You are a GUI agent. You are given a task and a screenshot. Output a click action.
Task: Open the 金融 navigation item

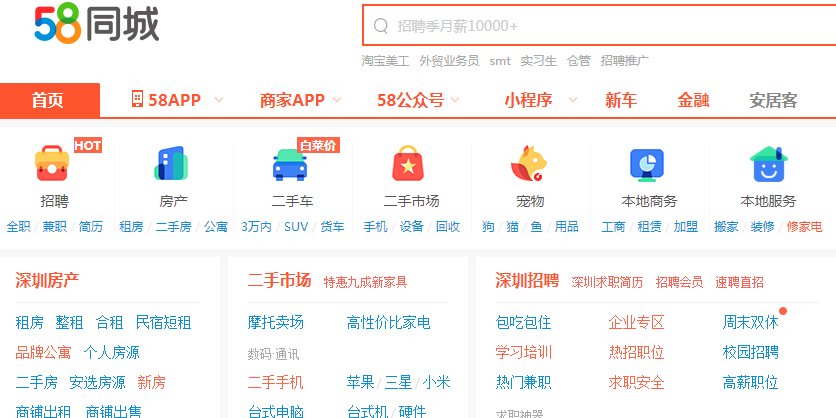tap(693, 100)
